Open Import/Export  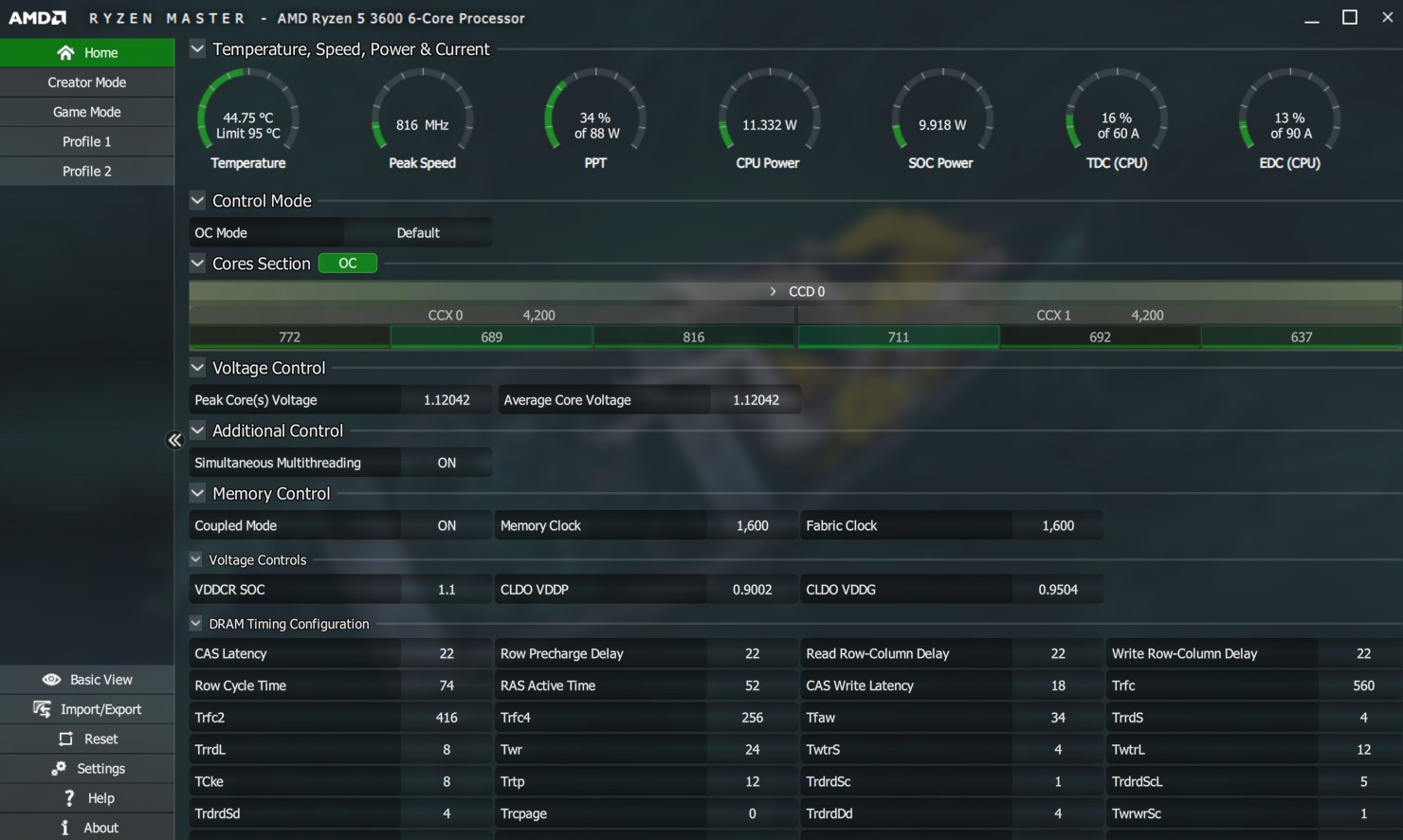click(87, 709)
